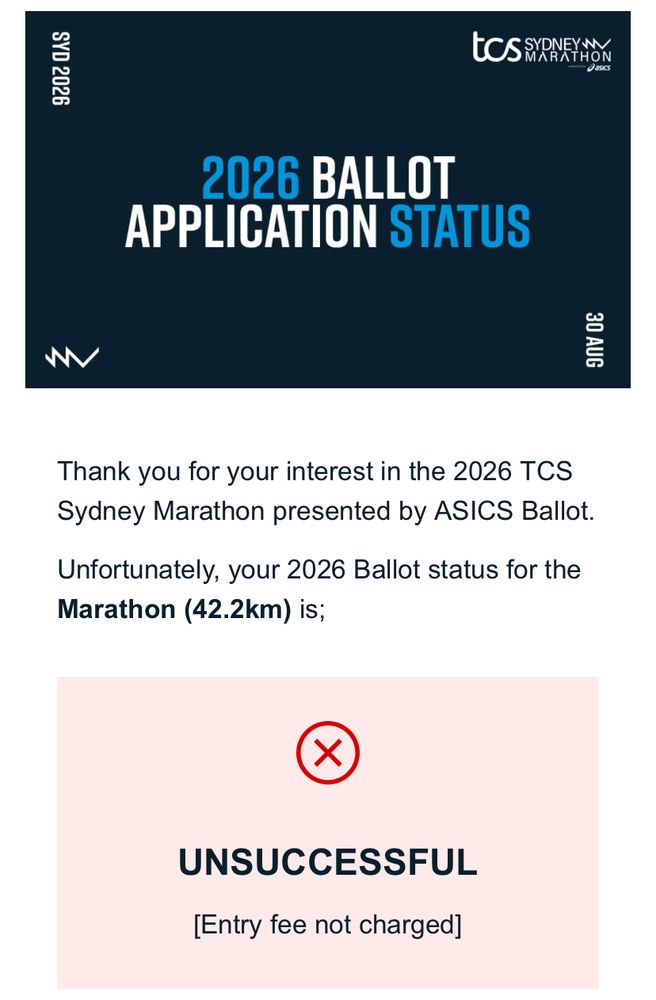The width and height of the screenshot is (656, 1000).
Task: Click the ASICS Ballot text in paragraph
Action: [x=514, y=511]
